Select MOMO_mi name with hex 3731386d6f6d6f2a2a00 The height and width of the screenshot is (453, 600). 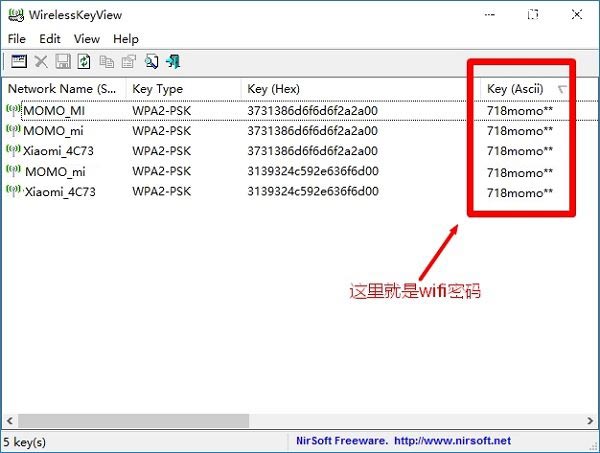53,131
